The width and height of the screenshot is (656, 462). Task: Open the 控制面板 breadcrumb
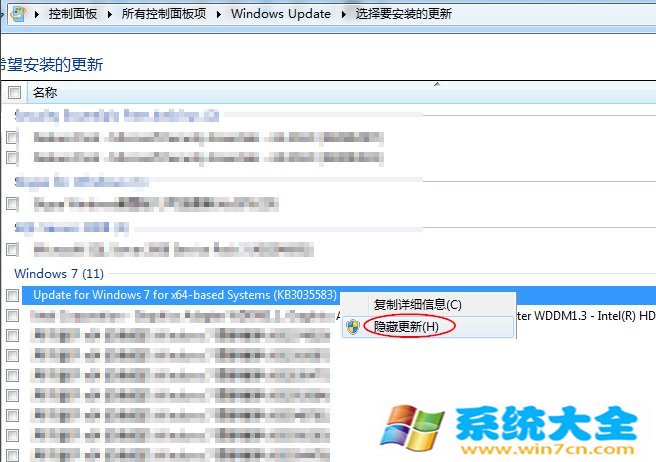tap(73, 14)
